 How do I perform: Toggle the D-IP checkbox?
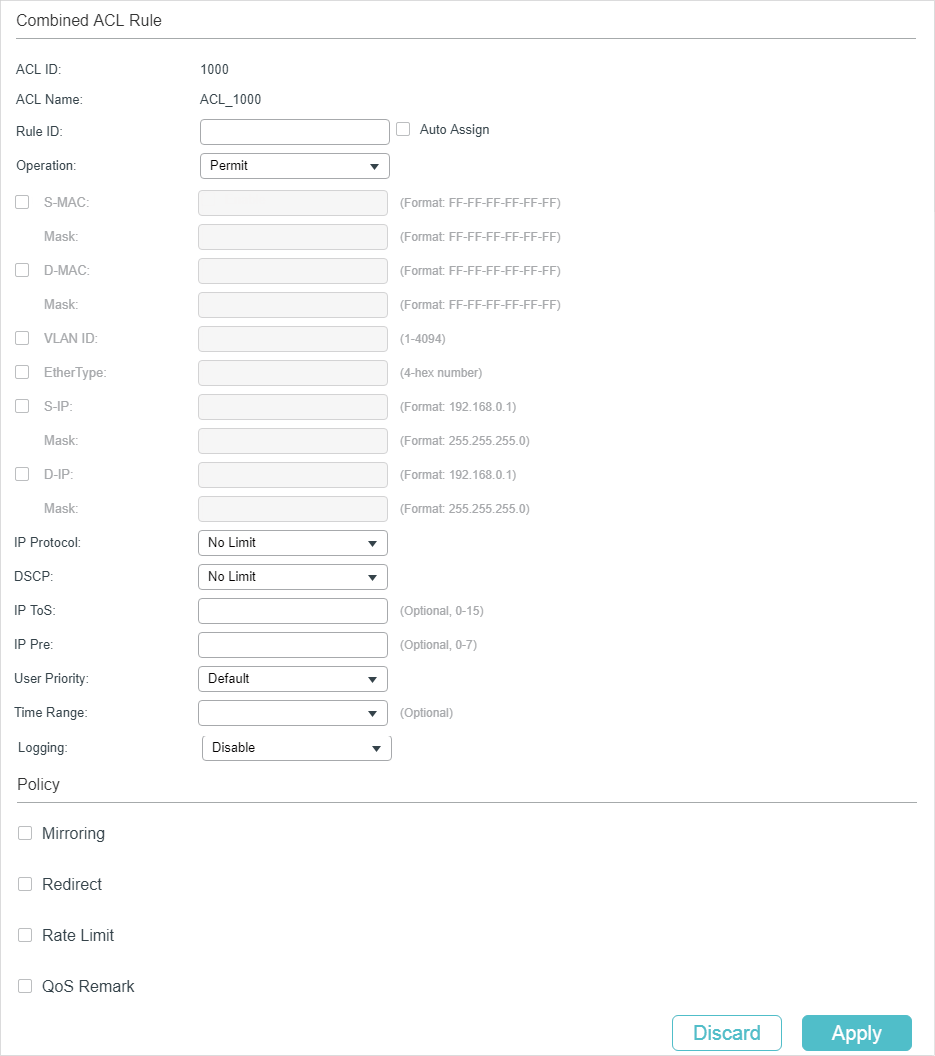pos(22,474)
